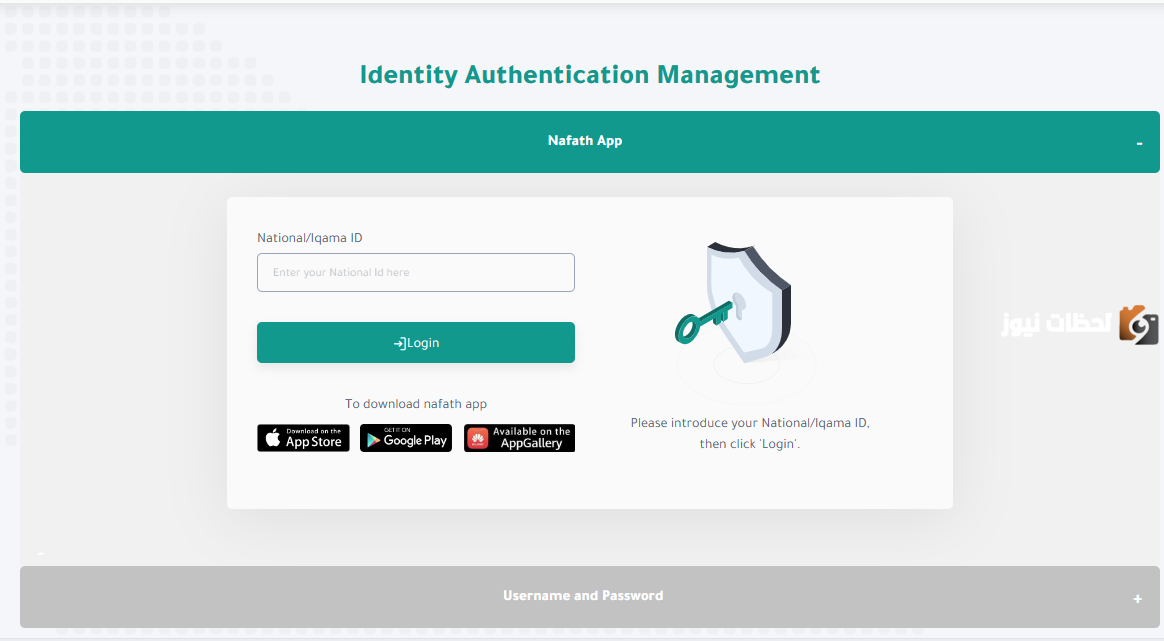Open the App Store download badge
Image resolution: width=1164 pixels, height=641 pixels.
pos(303,438)
